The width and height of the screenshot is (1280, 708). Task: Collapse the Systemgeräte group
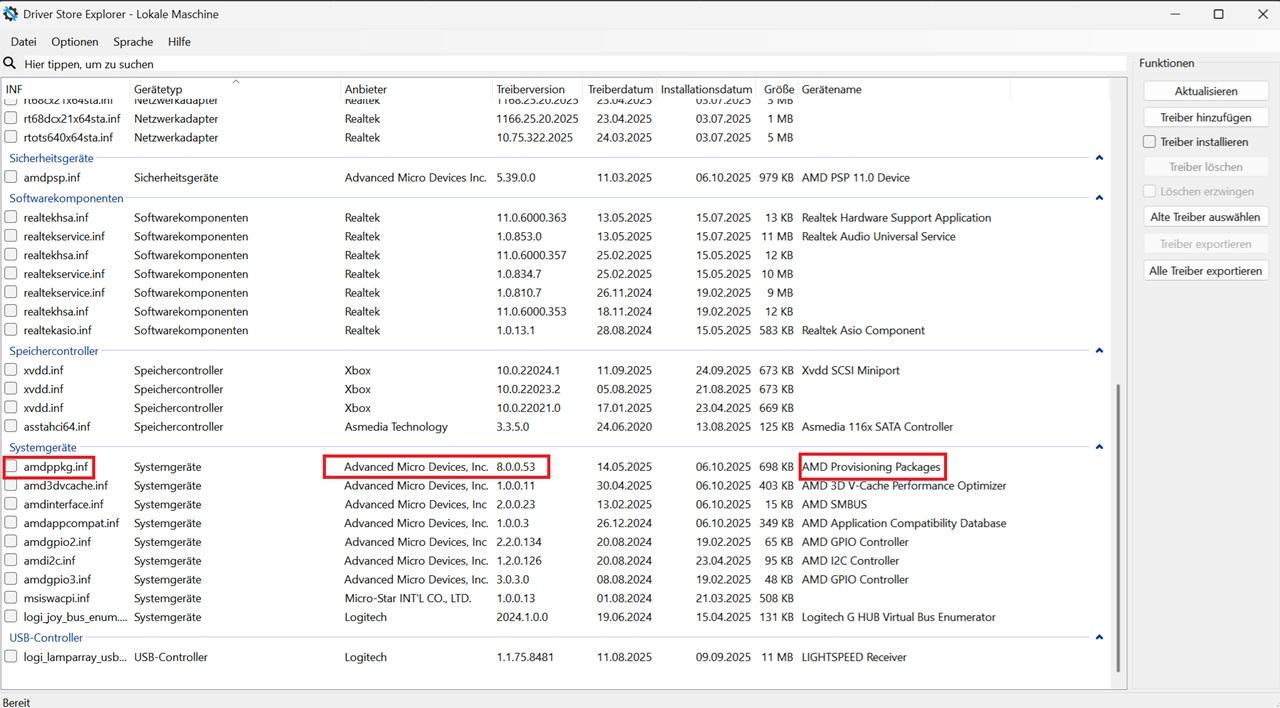[1099, 447]
